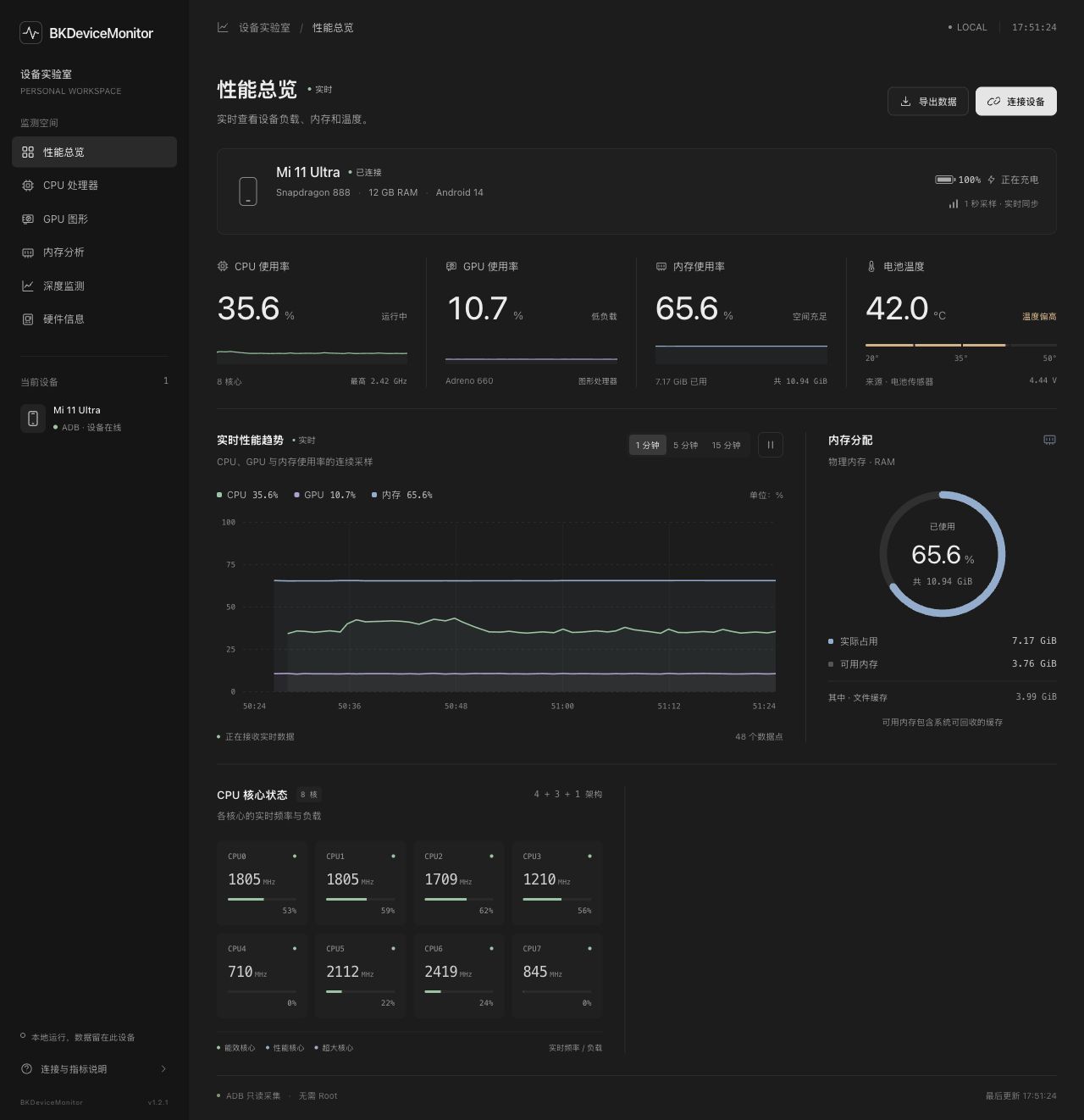Screen dimensions: 1084x1120
Task: Open CPU 处理器 page
Action: [94, 186]
